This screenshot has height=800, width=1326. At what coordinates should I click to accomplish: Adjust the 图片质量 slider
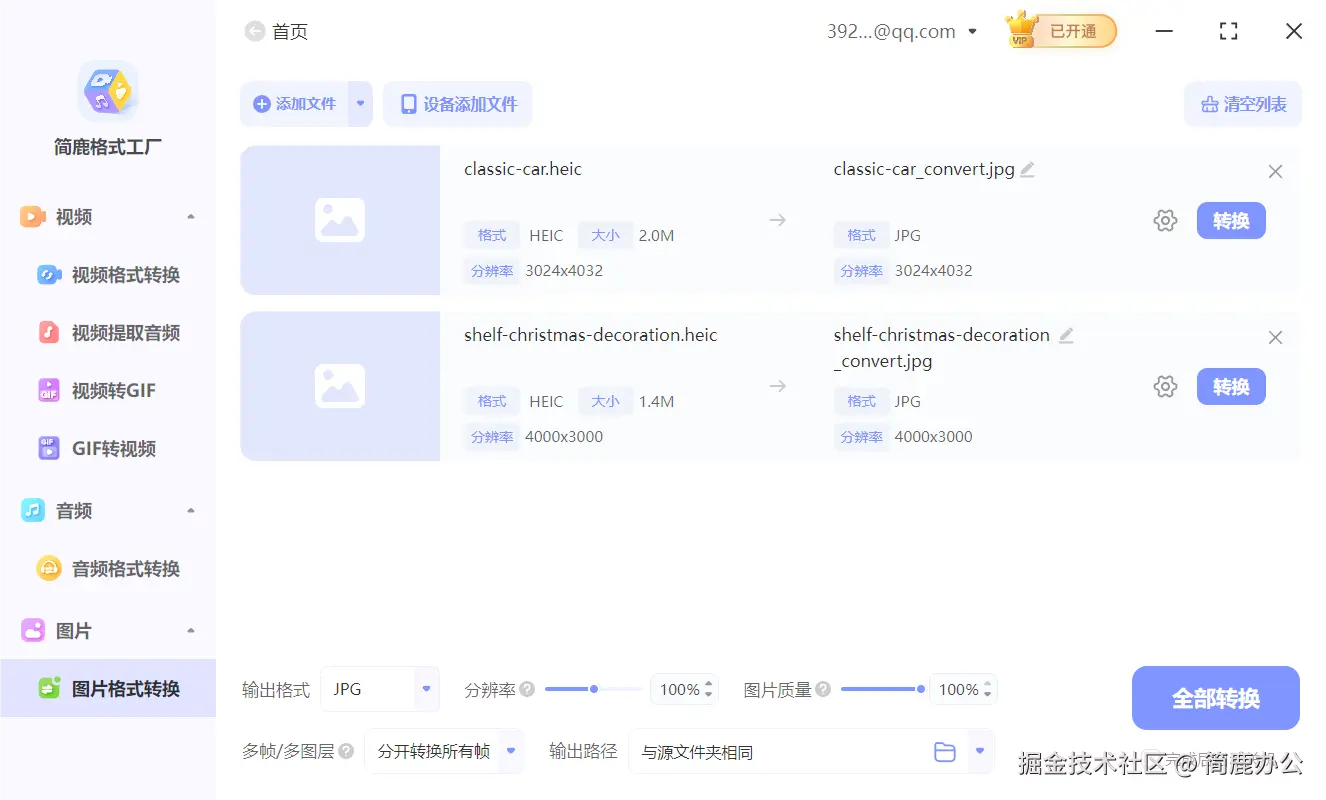(882, 688)
